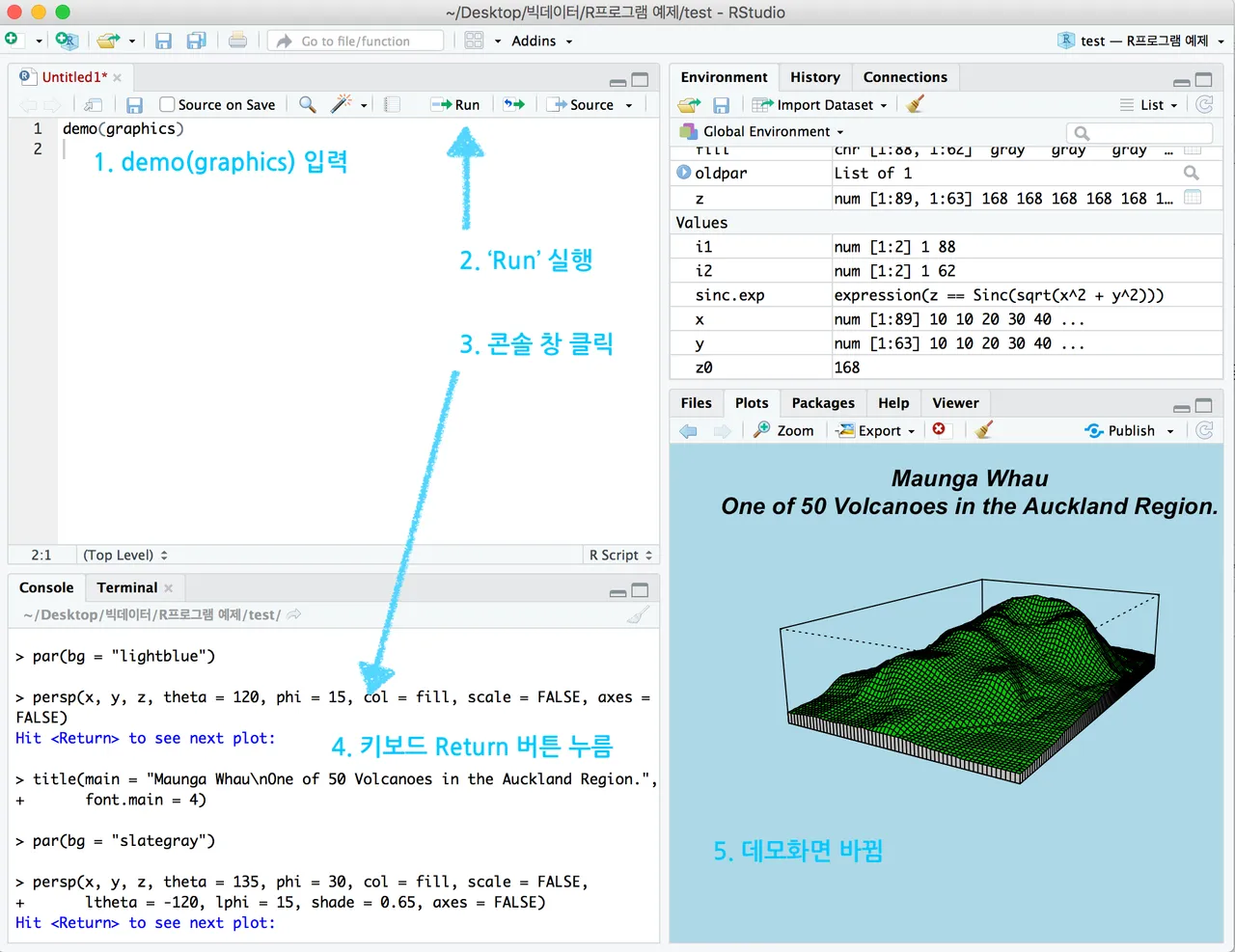This screenshot has height=952, width=1235.
Task: Refresh the current plot
Action: (x=1204, y=430)
